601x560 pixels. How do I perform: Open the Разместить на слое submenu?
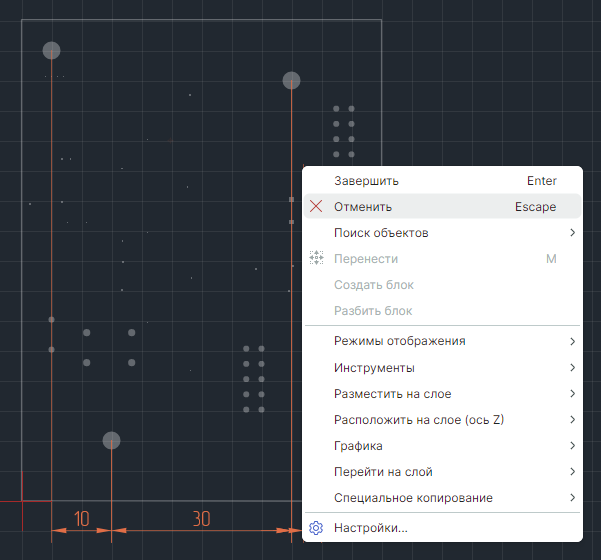392,394
